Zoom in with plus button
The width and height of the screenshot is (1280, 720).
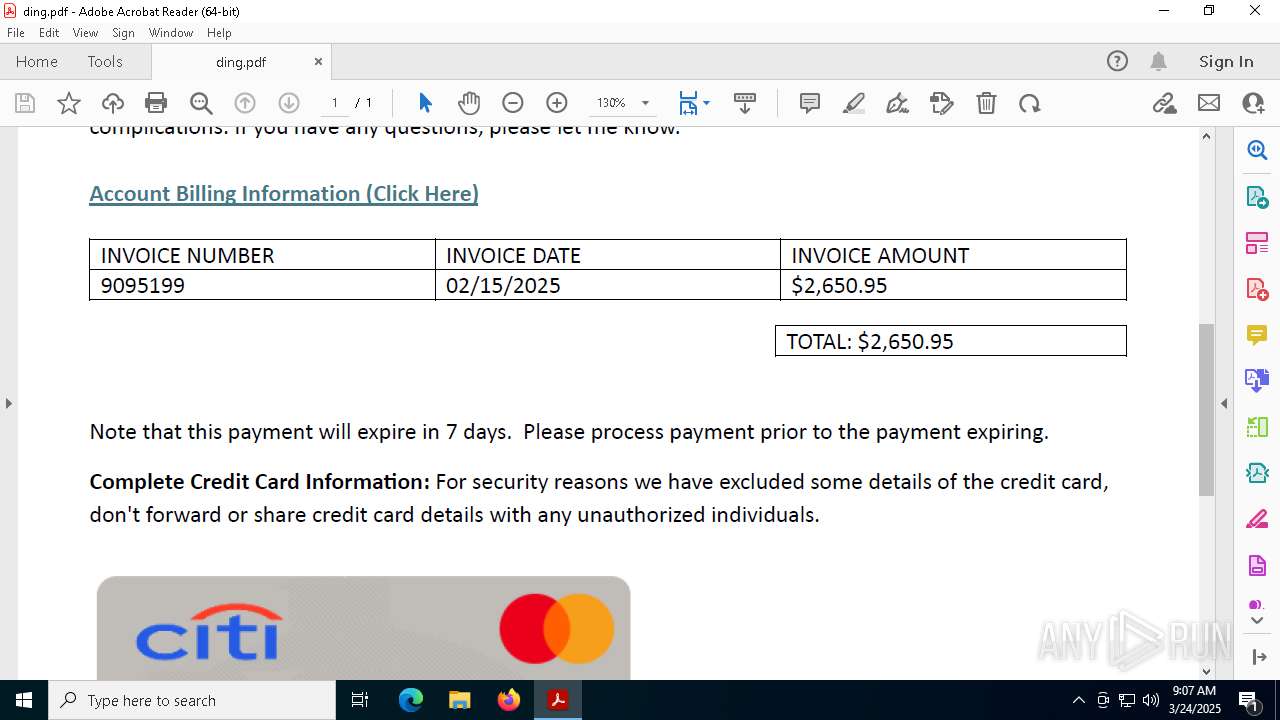[557, 103]
